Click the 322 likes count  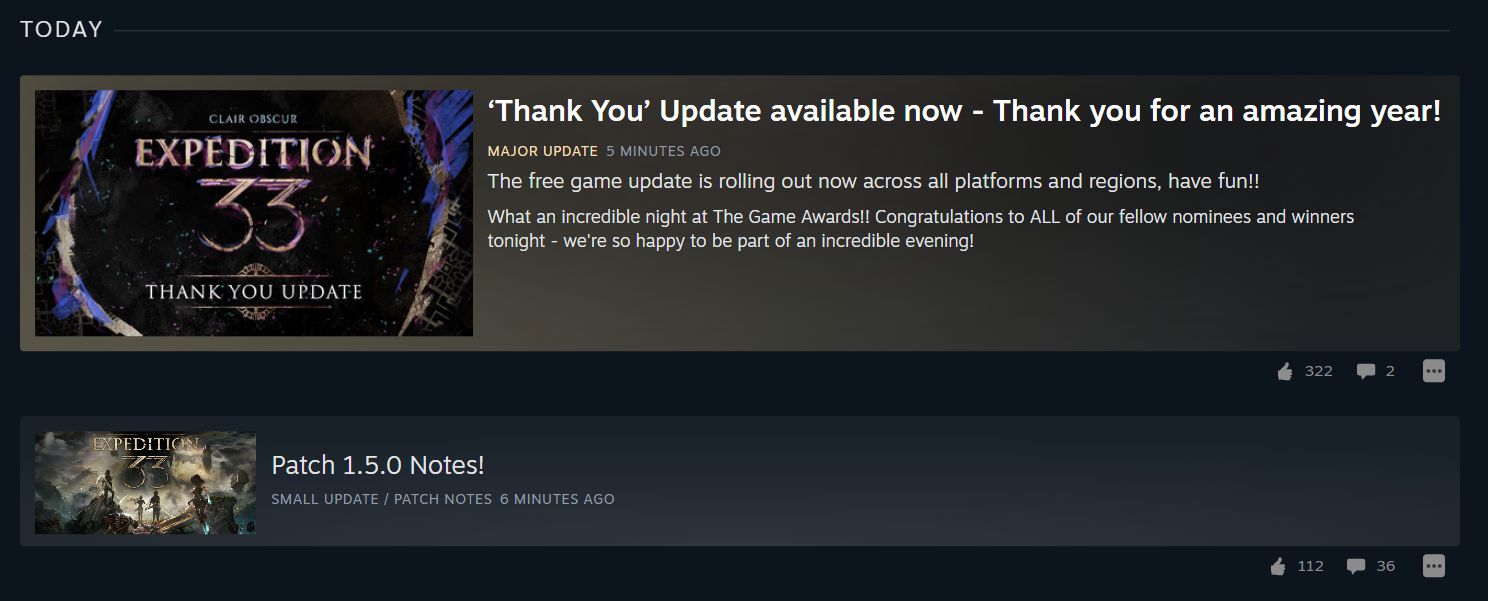pyautogui.click(x=1319, y=371)
